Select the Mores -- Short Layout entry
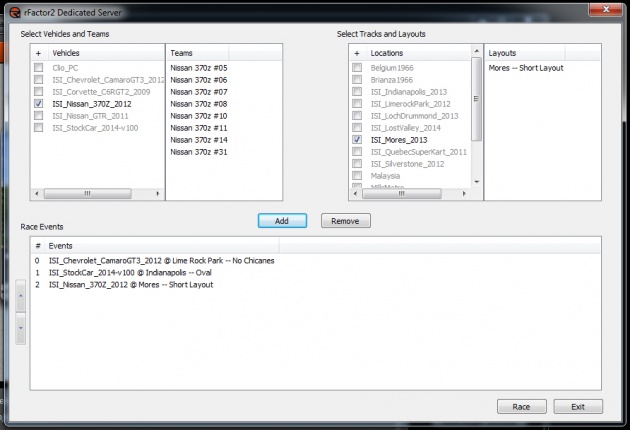This screenshot has height=430, width=630. point(526,68)
